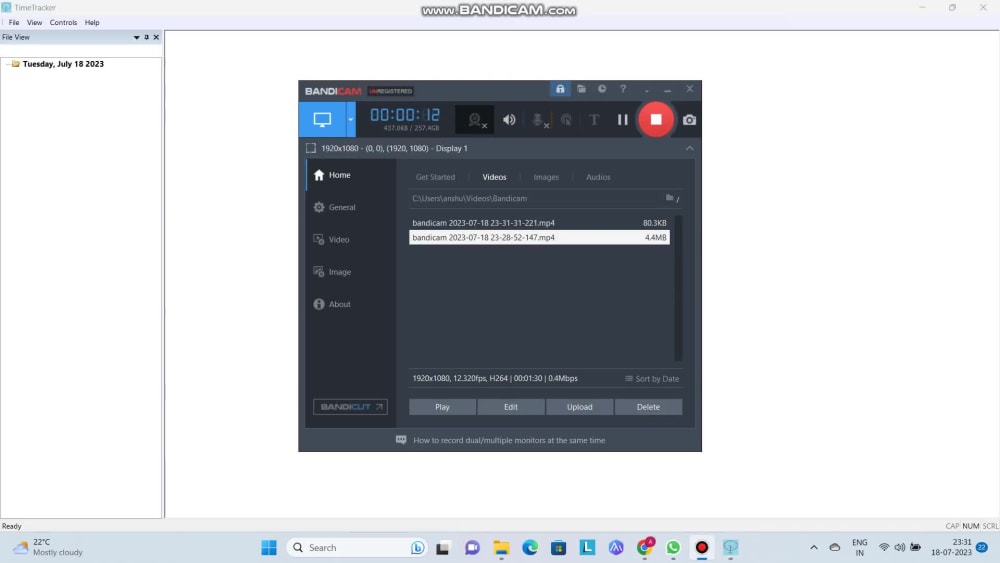Open the Sort by Date option

[652, 379]
